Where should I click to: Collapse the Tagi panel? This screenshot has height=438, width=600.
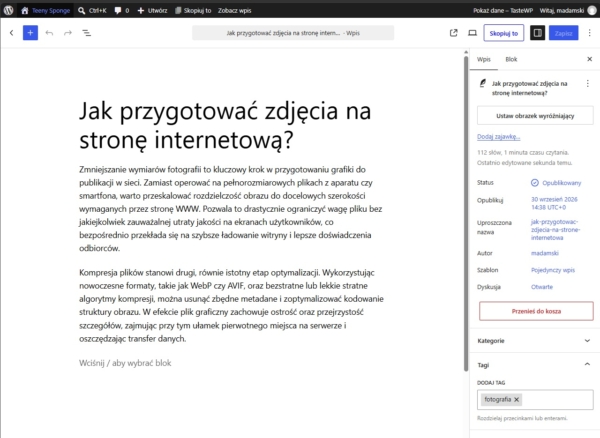[x=534, y=365]
